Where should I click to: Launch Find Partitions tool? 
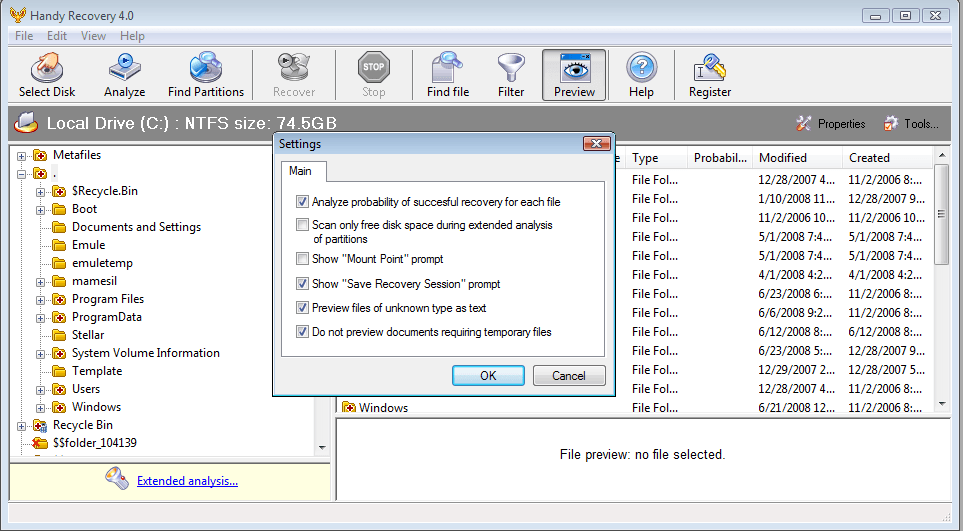coord(206,75)
